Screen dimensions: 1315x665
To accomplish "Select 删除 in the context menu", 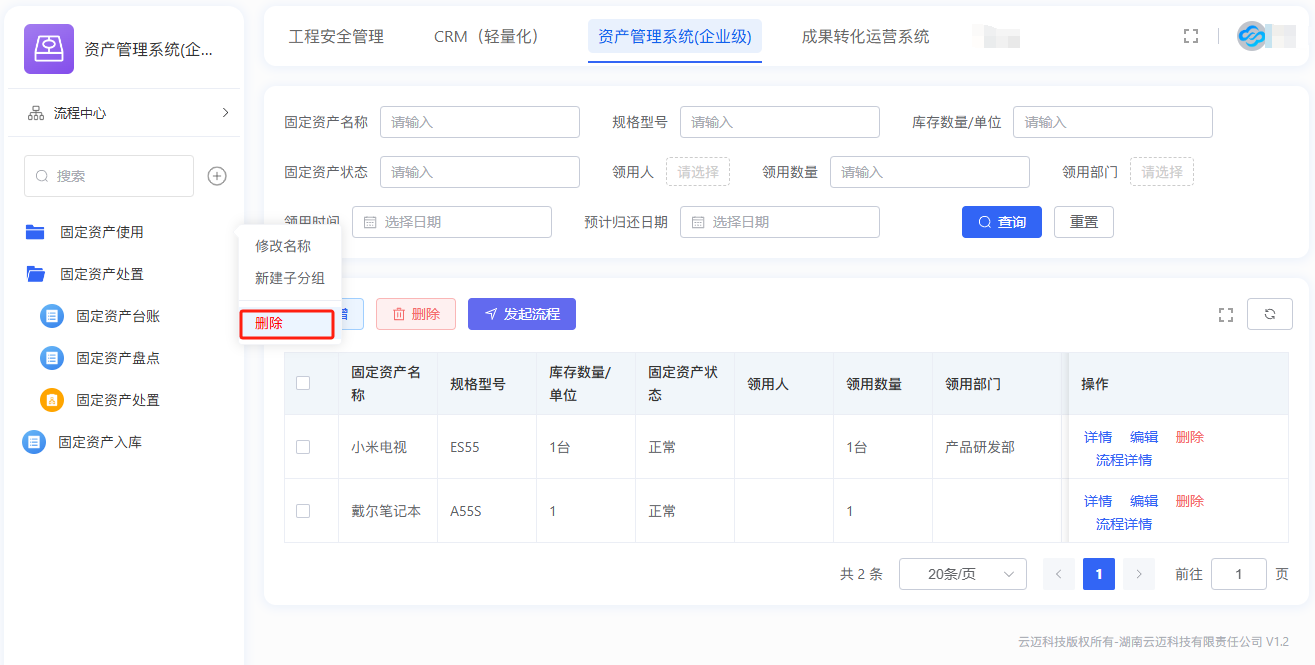I will coord(285,324).
